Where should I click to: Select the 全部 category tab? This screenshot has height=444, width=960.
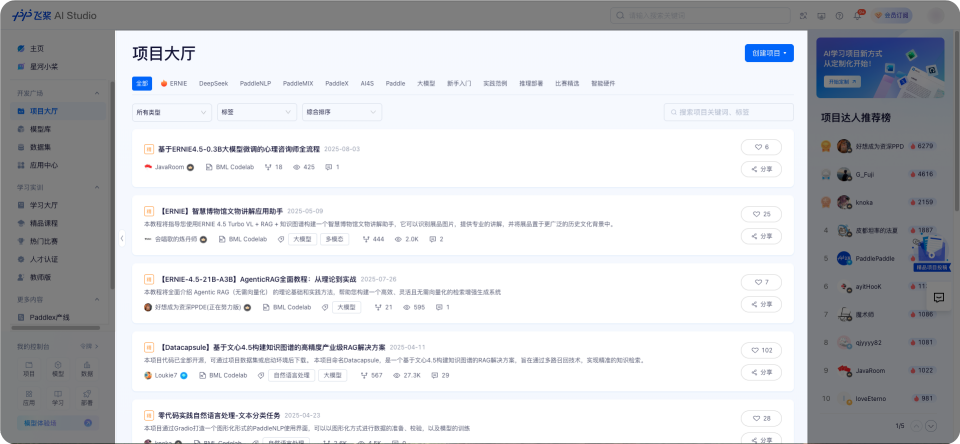(142, 83)
